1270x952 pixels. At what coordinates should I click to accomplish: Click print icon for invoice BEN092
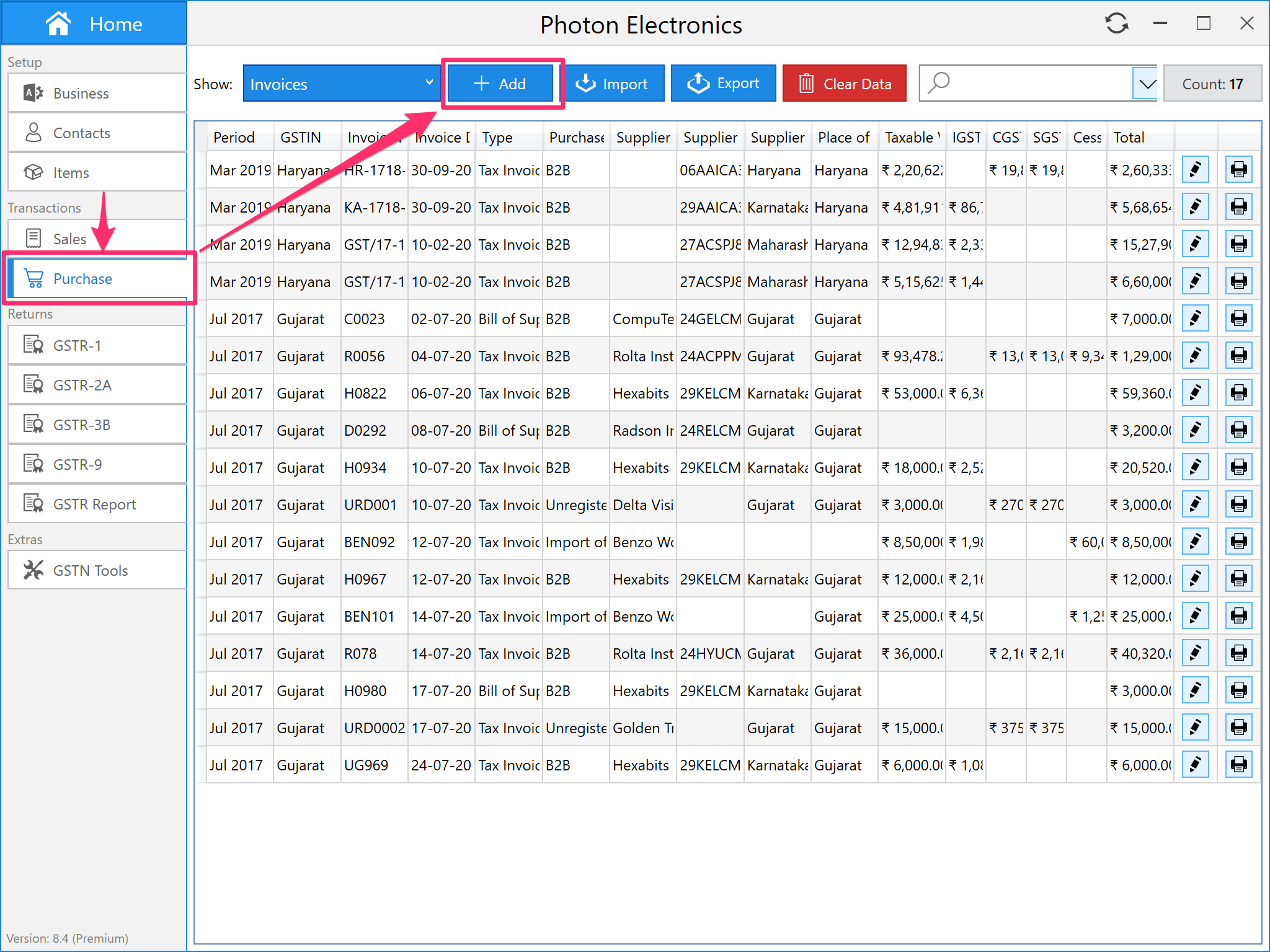click(1238, 542)
